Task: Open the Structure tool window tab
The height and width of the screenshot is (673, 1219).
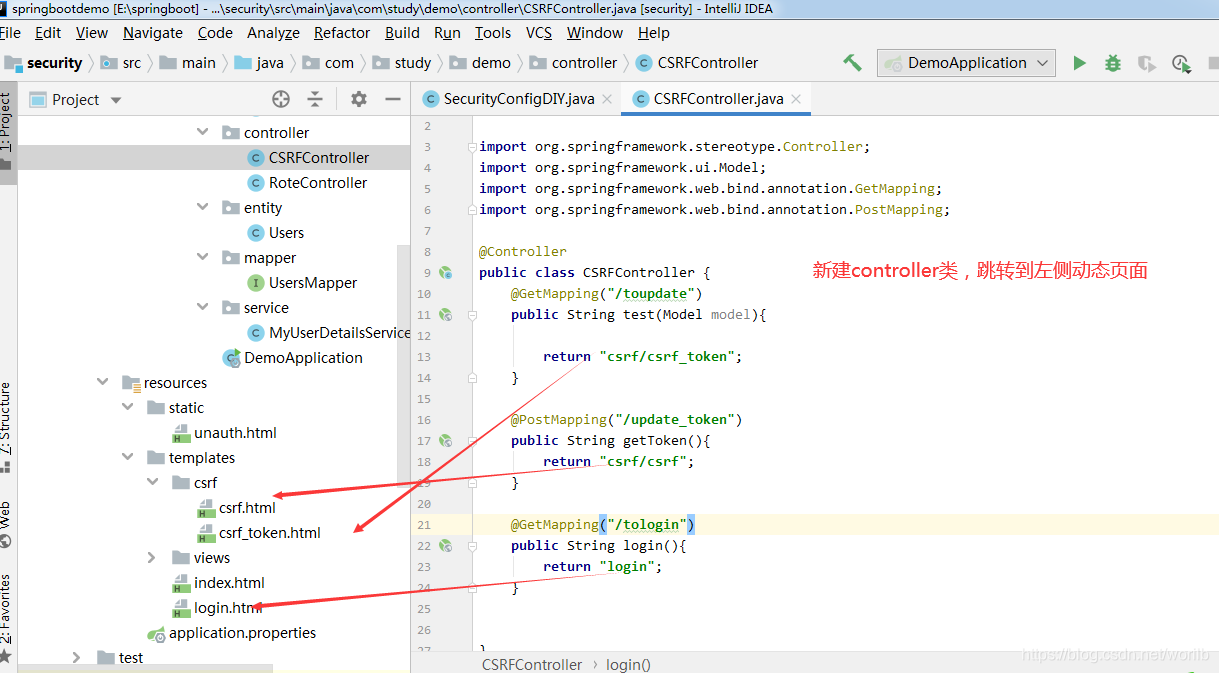Action: [7, 425]
